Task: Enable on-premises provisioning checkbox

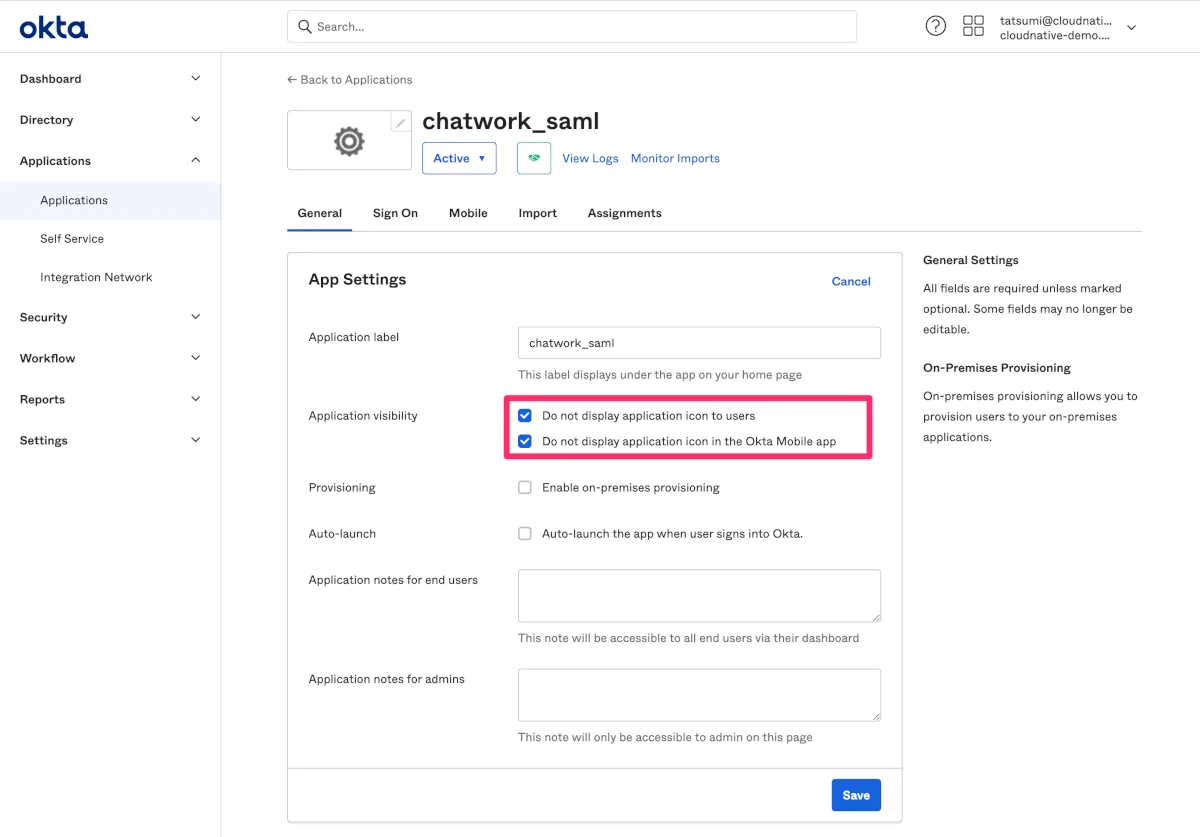Action: [x=525, y=488]
